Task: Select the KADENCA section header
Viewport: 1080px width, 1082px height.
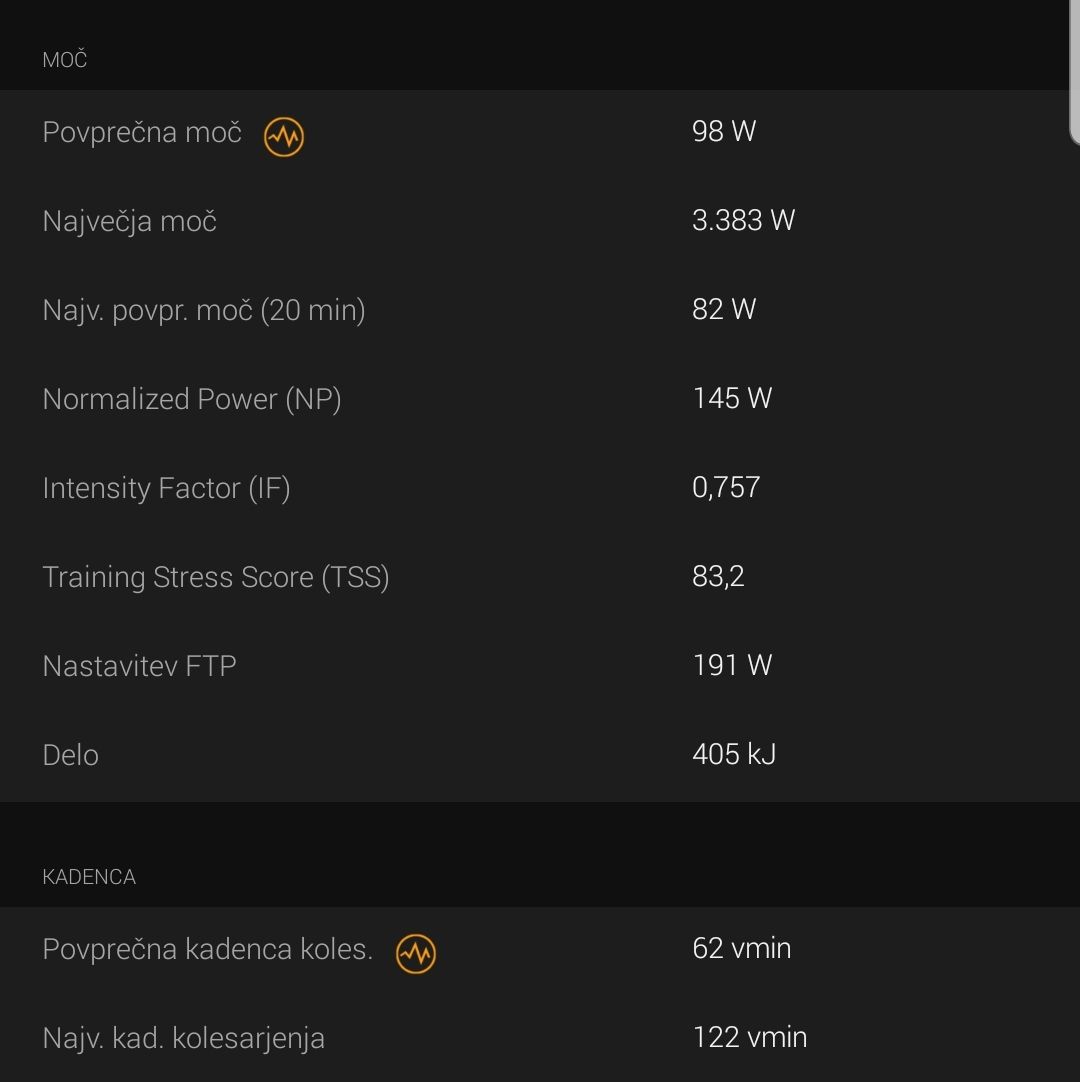Action: click(x=89, y=877)
